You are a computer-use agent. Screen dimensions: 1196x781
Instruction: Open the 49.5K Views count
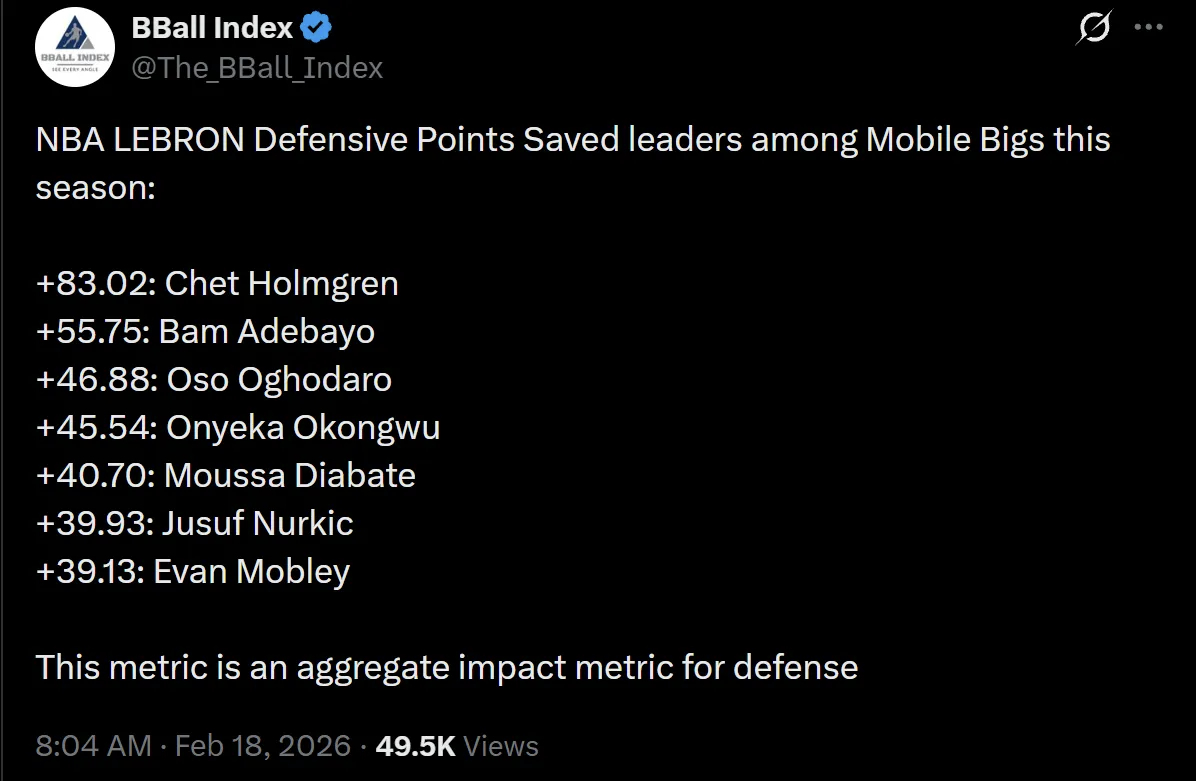415,746
